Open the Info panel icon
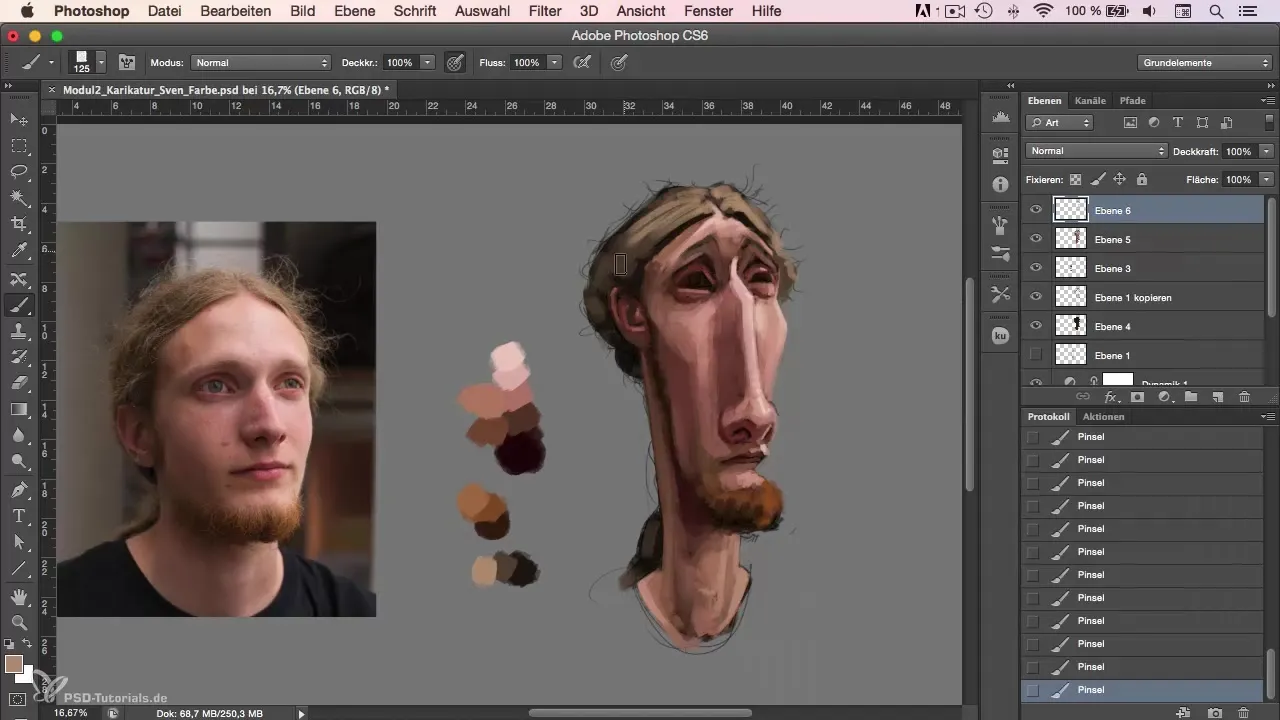This screenshot has height=720, width=1280. tap(1000, 185)
